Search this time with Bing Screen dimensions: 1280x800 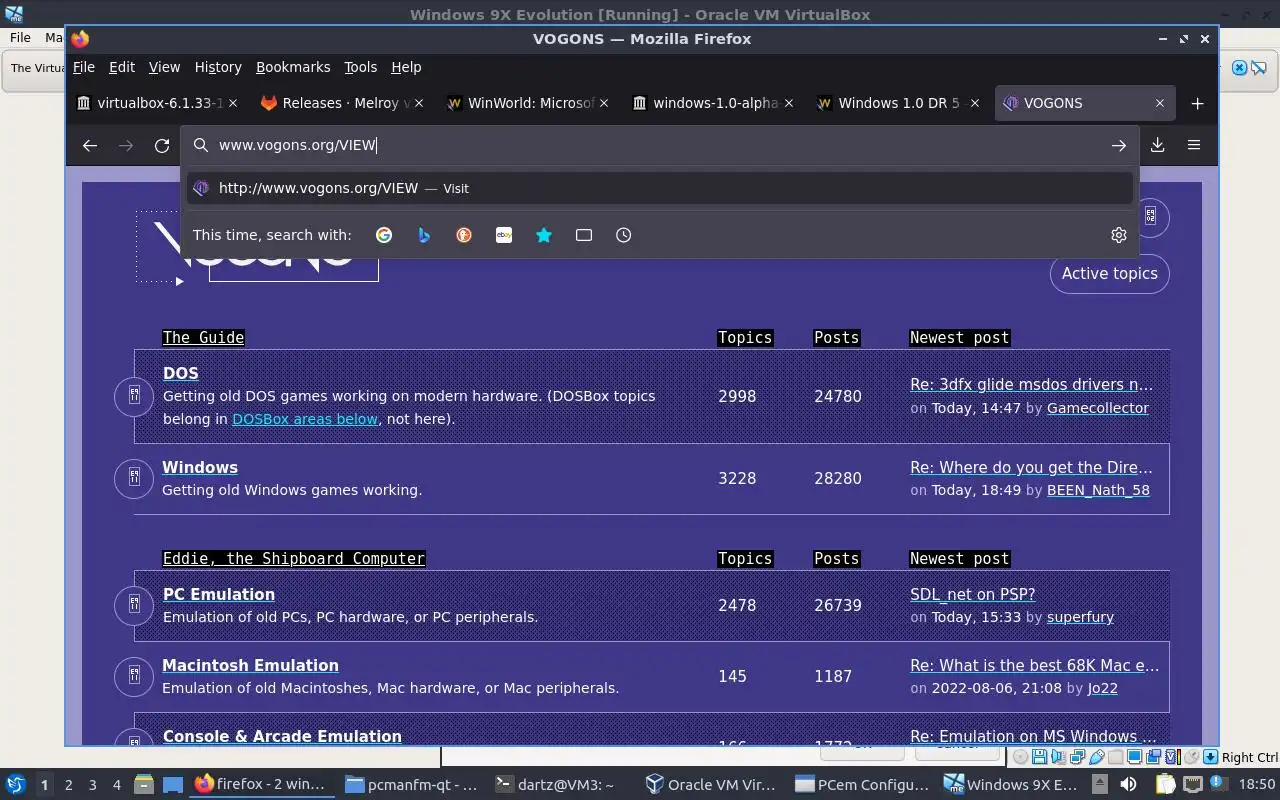pyautogui.click(x=424, y=235)
